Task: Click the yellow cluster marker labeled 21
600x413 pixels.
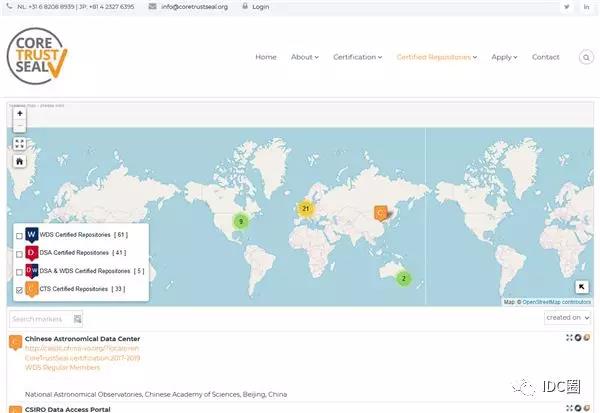Action: coord(305,209)
